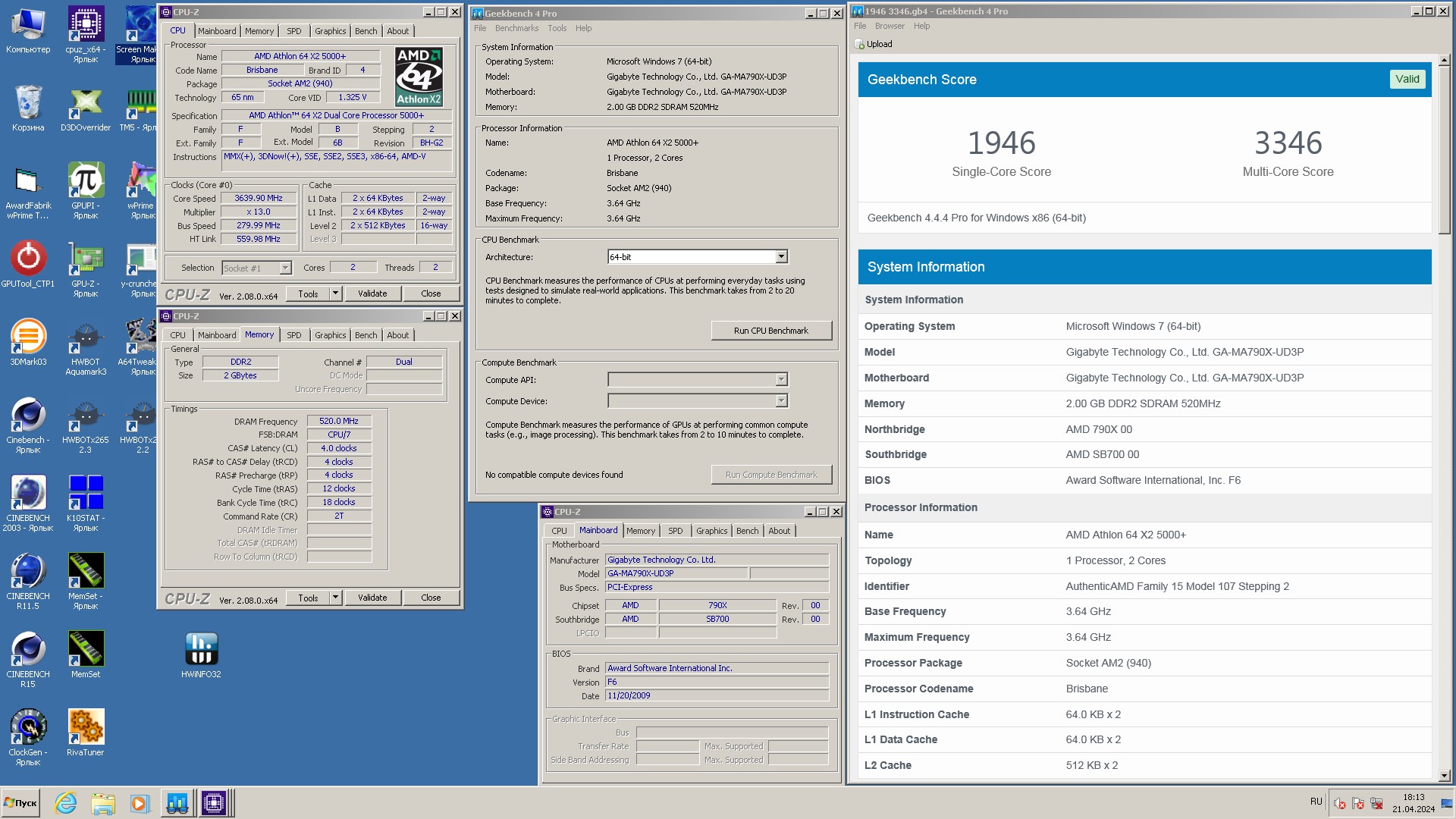Open the MemSet desktop icon near HWiNFO32
This screenshot has height=819, width=1456.
[x=86, y=654]
